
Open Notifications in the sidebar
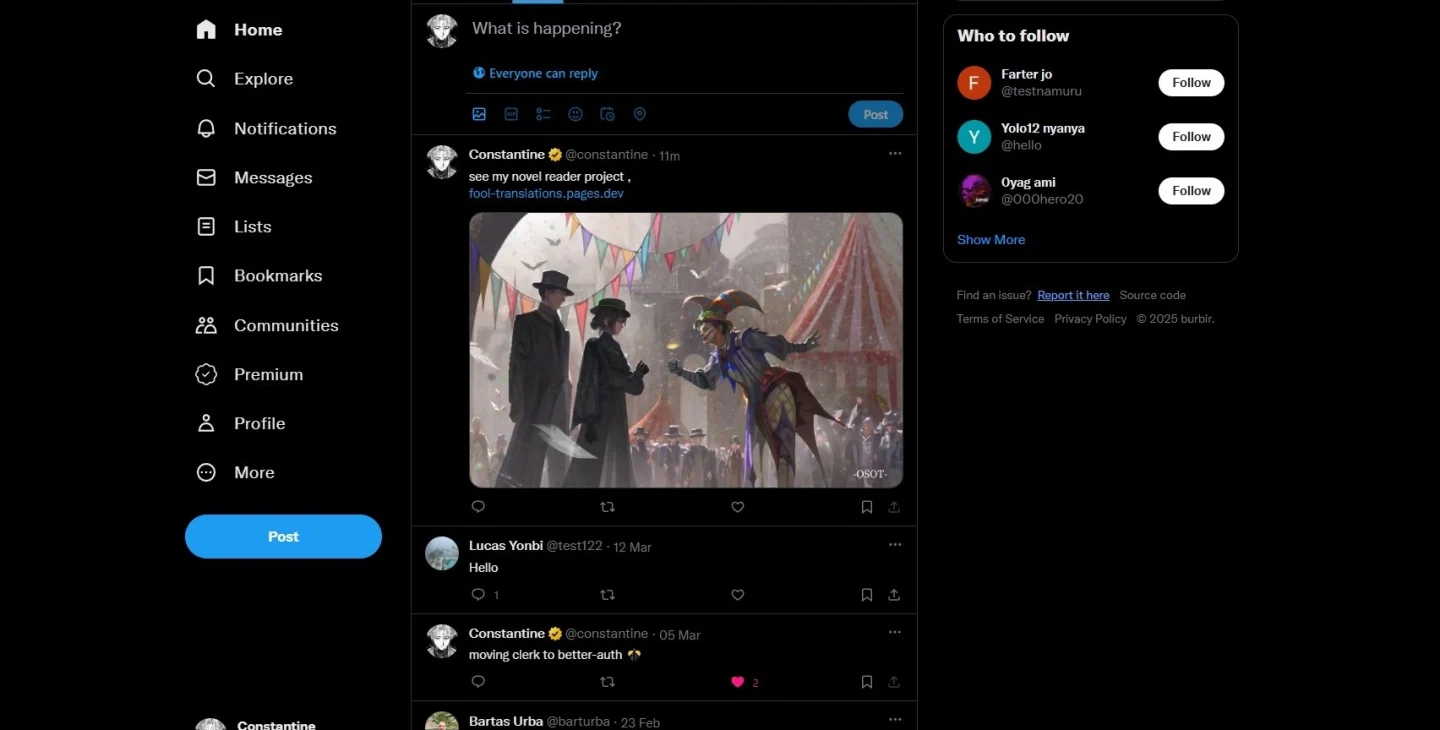(267, 128)
